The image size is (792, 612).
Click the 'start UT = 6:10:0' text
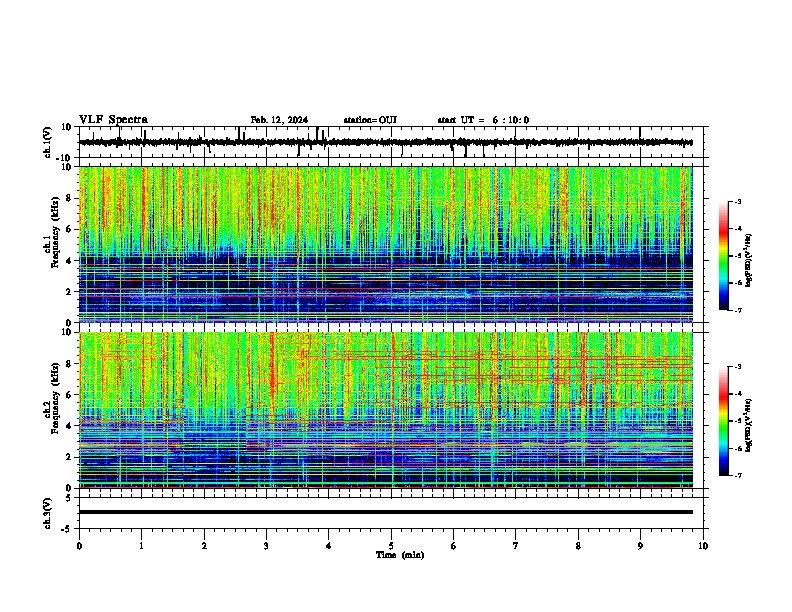483,120
